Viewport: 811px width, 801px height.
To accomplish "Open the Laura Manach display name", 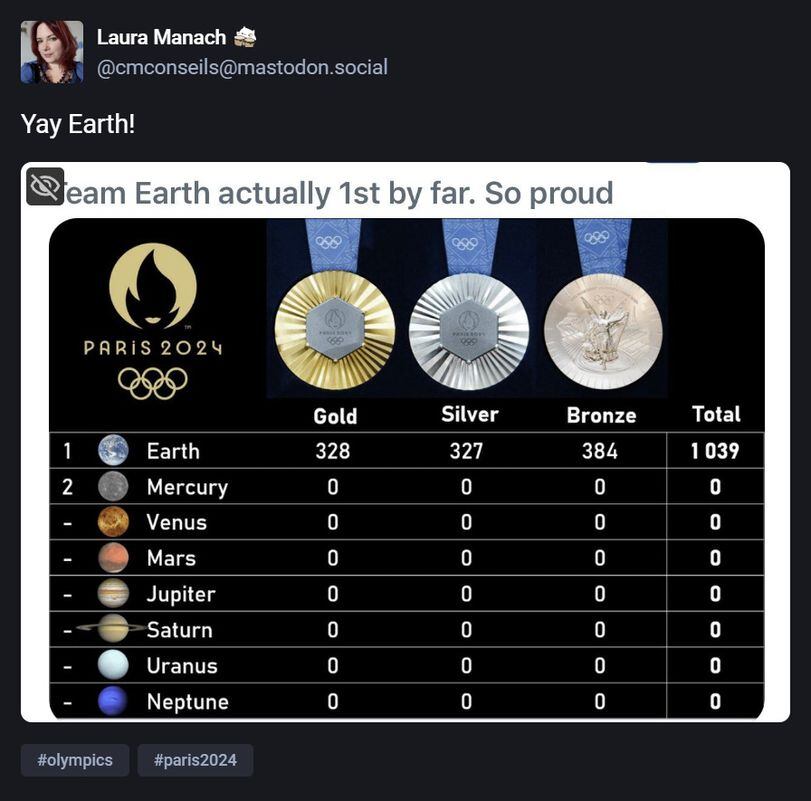I will tap(161, 37).
